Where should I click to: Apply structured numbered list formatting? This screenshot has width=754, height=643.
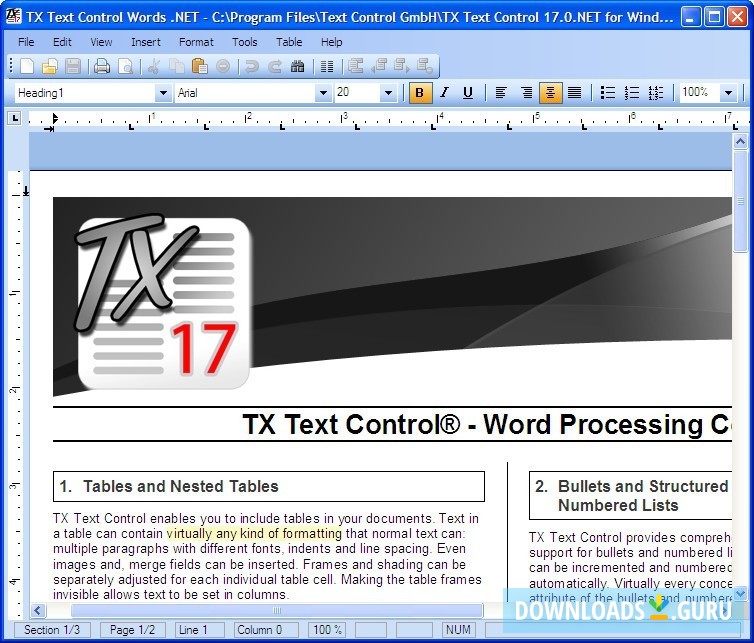[x=655, y=92]
